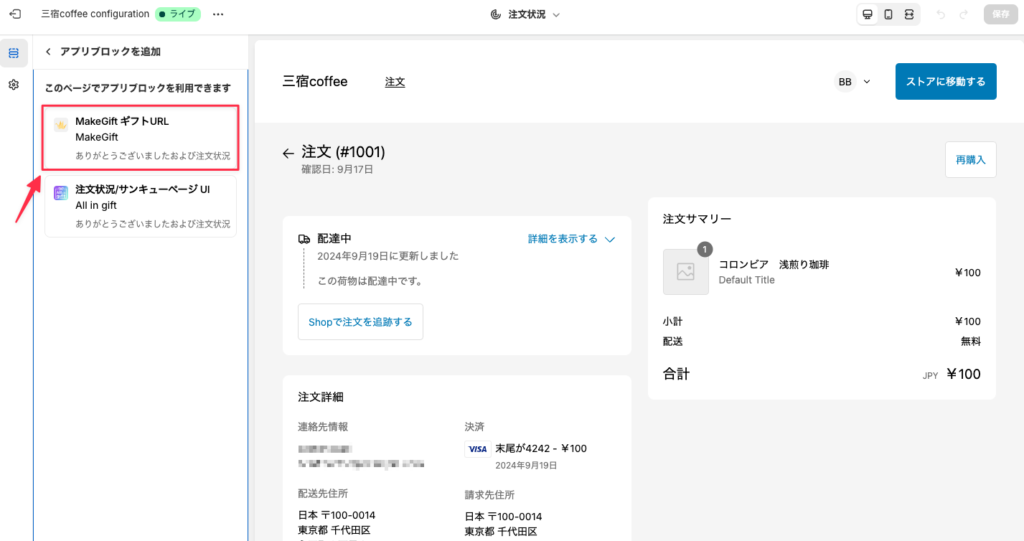Click the 再購入 button
Image resolution: width=1024 pixels, height=541 pixels.
[x=970, y=159]
